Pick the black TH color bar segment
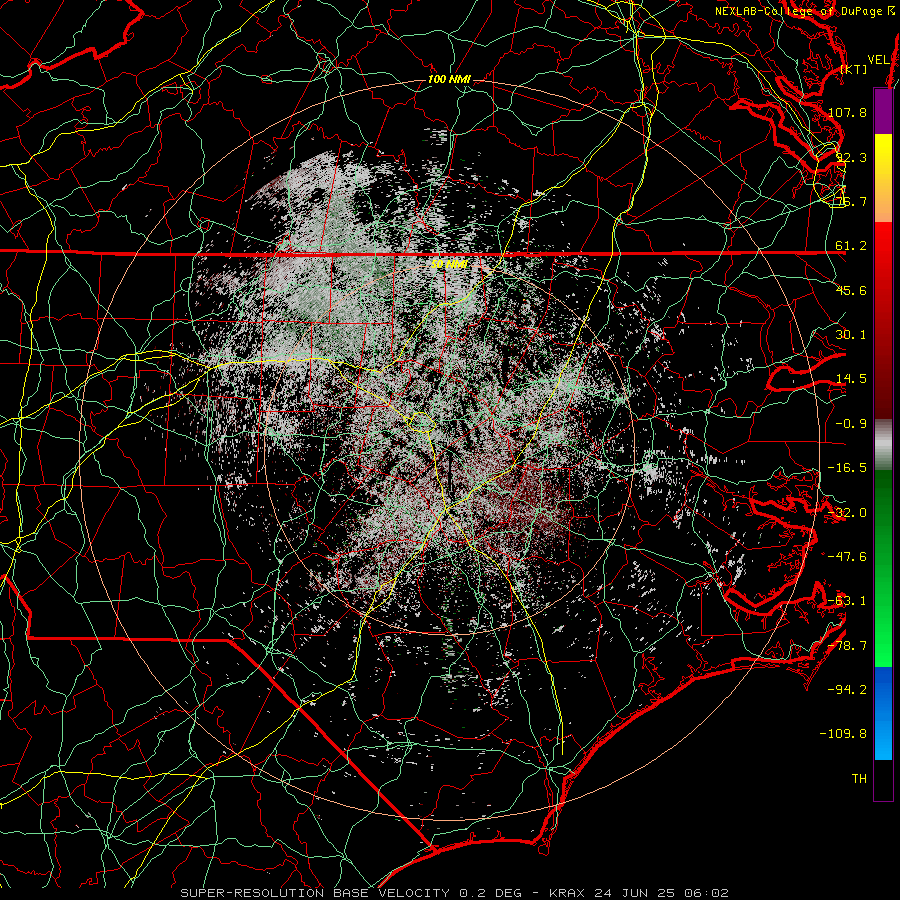This screenshot has height=900, width=900. click(883, 780)
